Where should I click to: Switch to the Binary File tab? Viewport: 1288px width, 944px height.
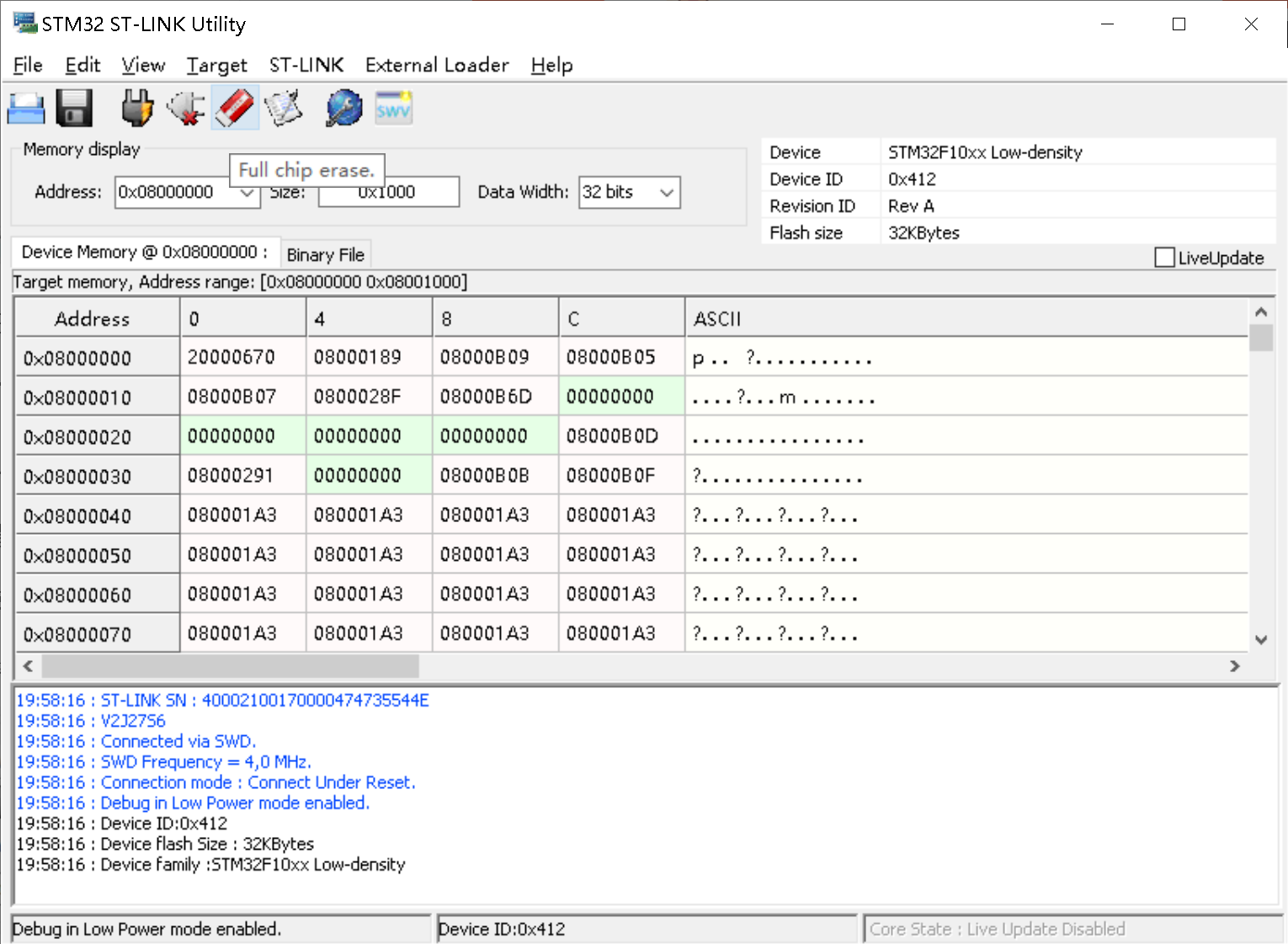pos(325,254)
